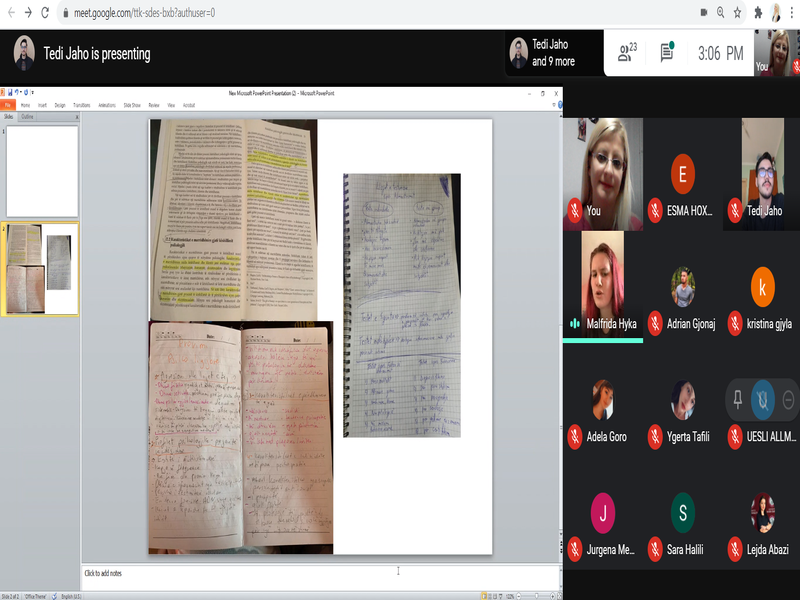Viewport: 800px width, 600px height.
Task: Click the Slide Show ribbon tab
Action: [x=131, y=104]
